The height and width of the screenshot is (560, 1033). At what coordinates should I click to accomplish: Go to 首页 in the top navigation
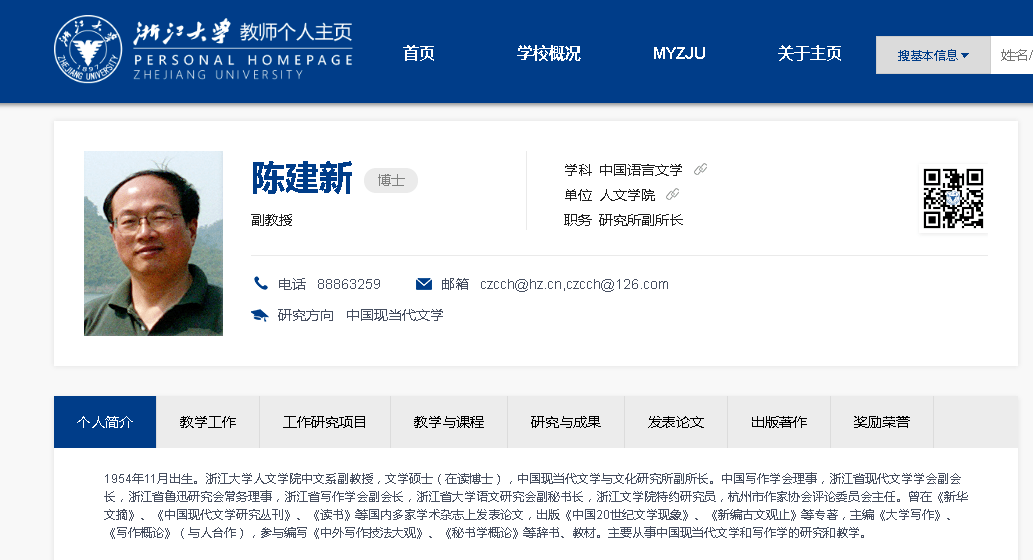(418, 53)
